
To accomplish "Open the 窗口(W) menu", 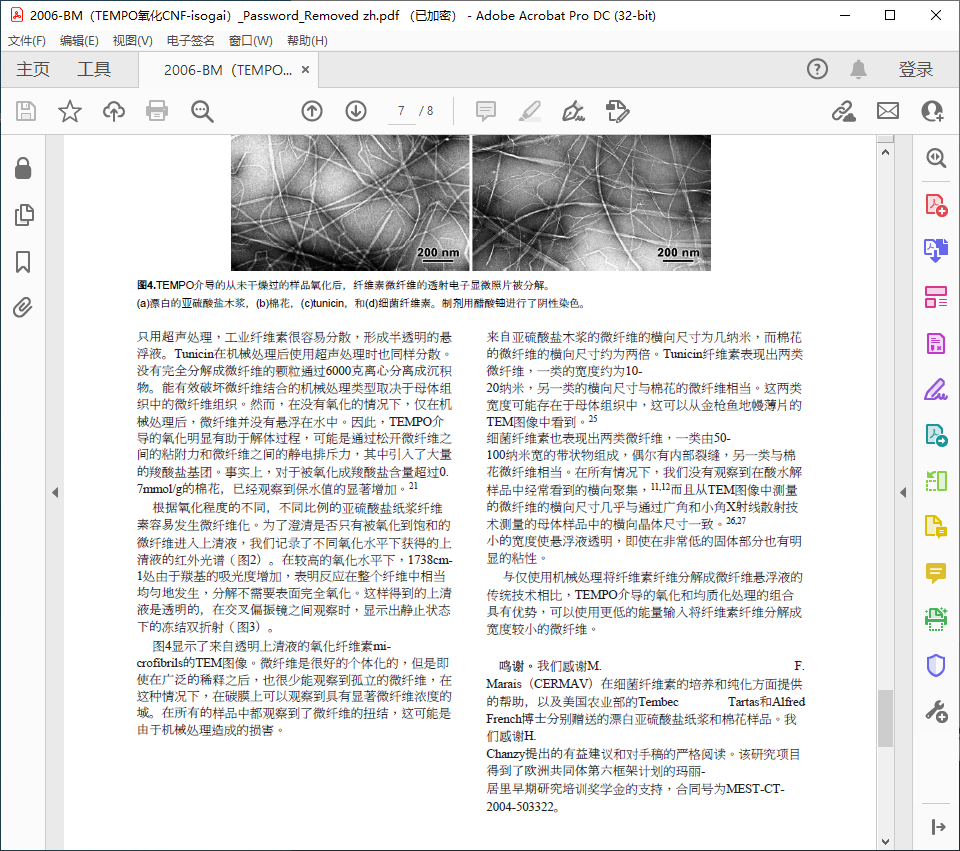I will coord(250,40).
